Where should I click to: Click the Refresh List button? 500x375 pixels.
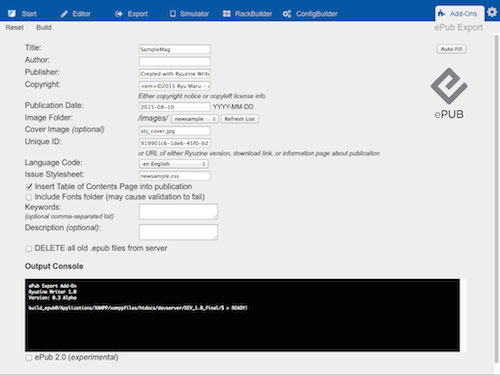[239, 119]
